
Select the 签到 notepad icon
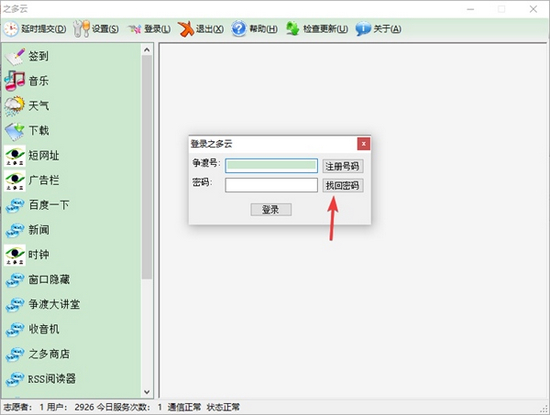[15, 56]
